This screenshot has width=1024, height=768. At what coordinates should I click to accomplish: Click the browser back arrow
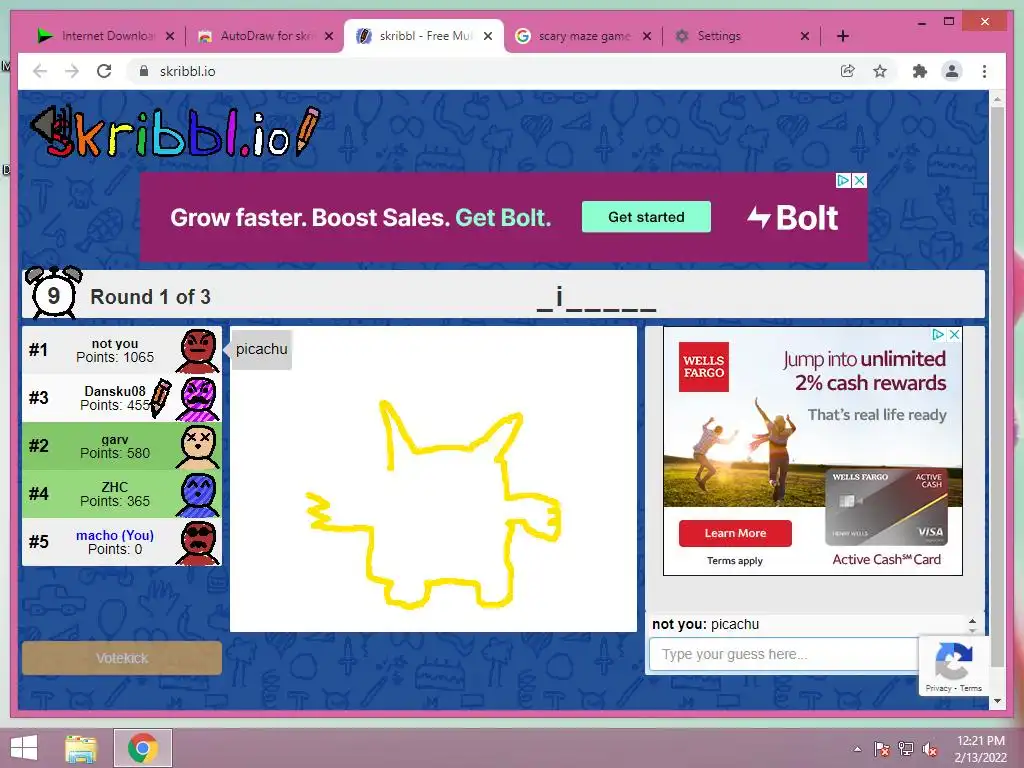point(40,71)
